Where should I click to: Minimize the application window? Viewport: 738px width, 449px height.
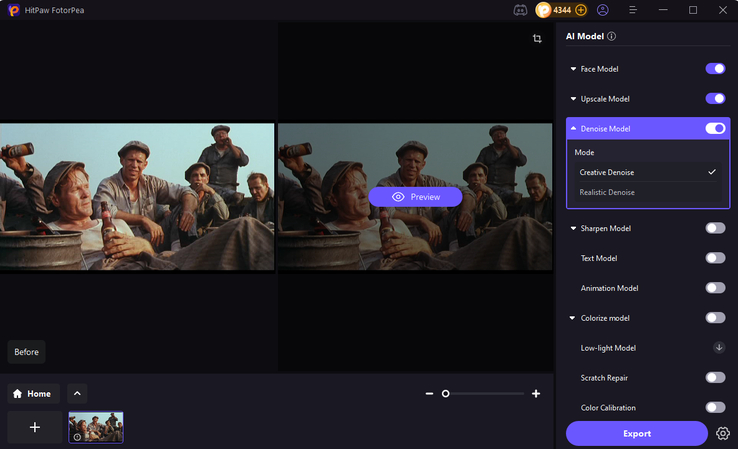[663, 10]
